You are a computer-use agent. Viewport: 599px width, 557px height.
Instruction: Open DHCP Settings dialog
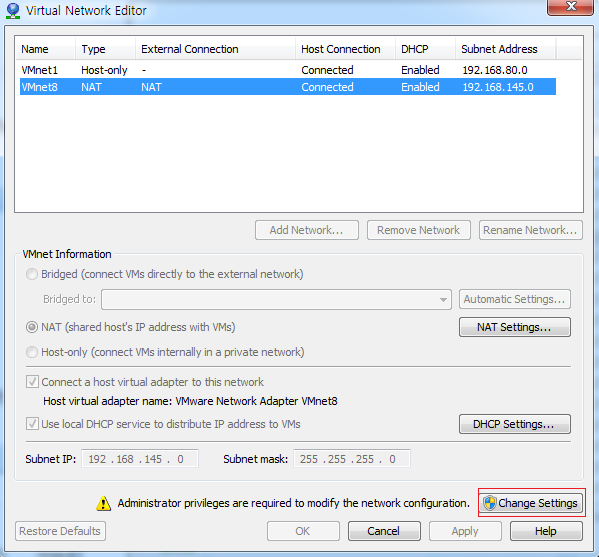515,424
